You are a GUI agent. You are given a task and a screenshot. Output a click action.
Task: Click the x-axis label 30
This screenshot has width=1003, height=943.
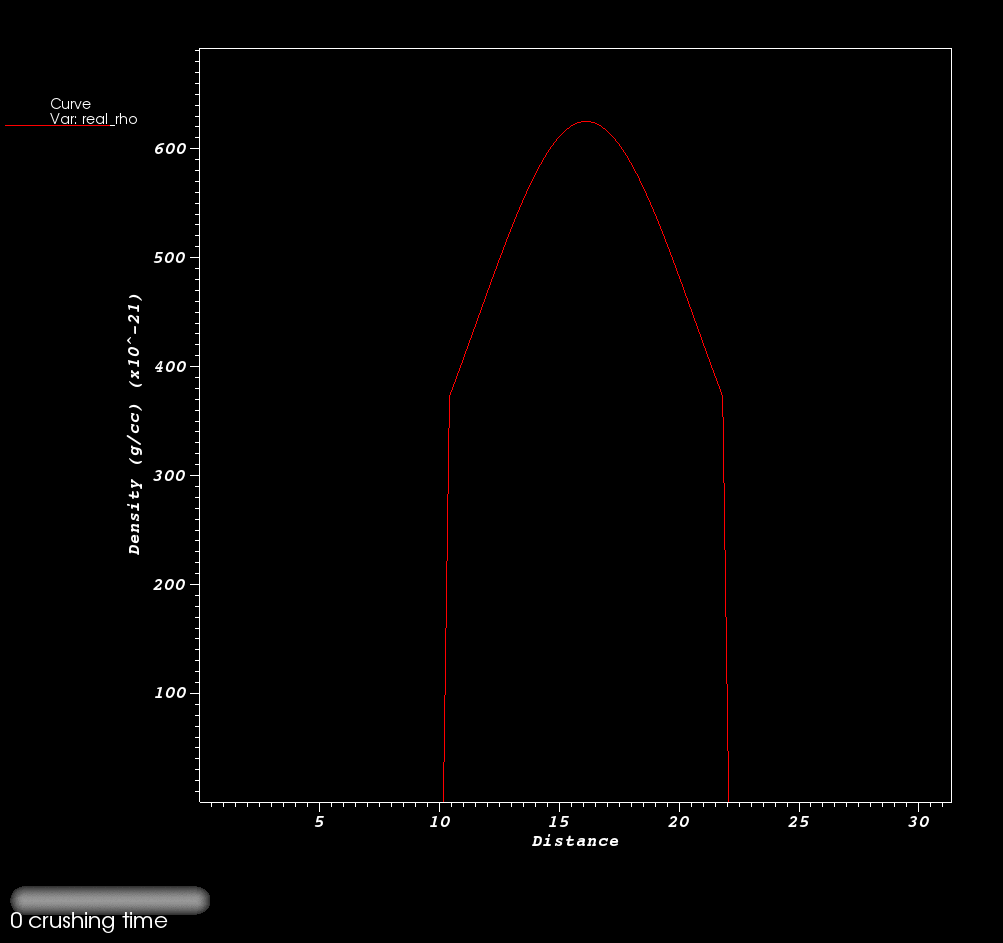coord(919,821)
